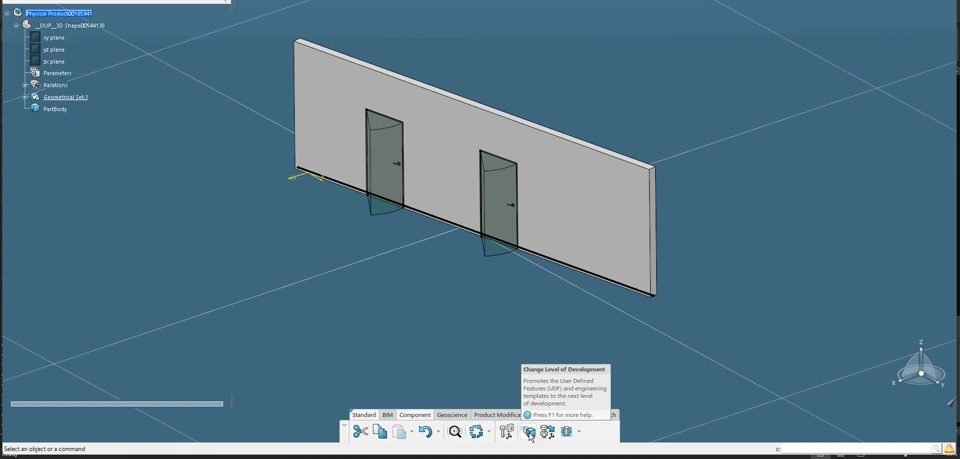Expand the Geometrical Set.1 node
Screen dimensions: 960x459
[x=25, y=97]
